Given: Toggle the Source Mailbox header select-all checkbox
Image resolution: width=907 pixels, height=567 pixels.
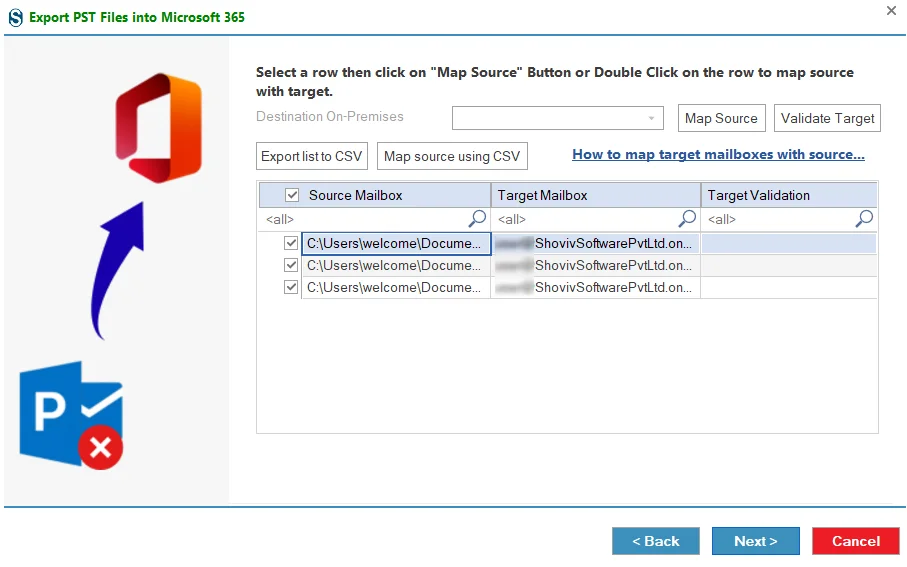Looking at the screenshot, I should (292, 195).
